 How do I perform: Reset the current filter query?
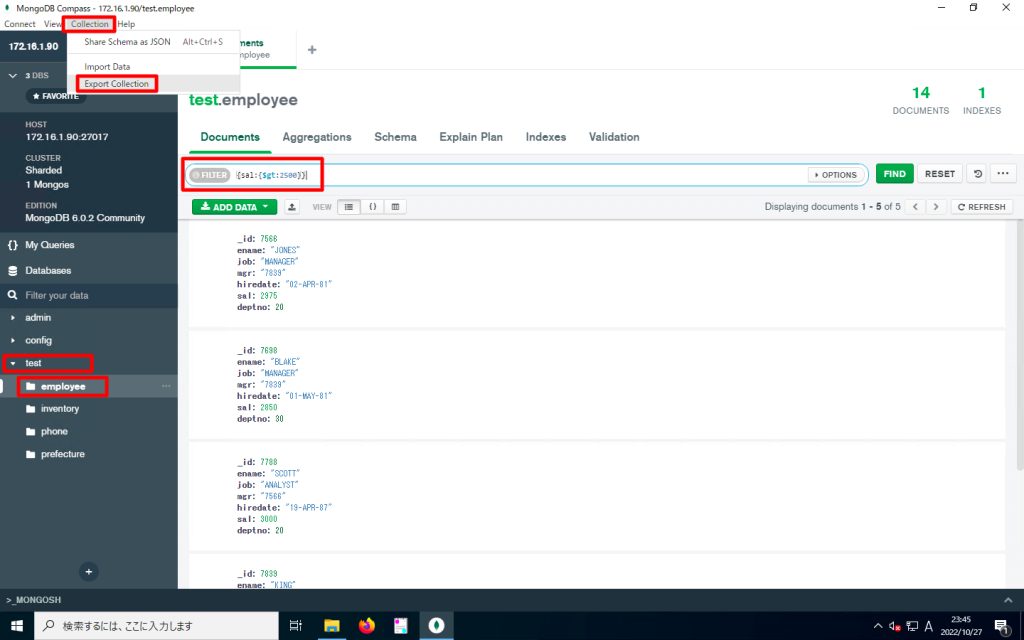[939, 173]
